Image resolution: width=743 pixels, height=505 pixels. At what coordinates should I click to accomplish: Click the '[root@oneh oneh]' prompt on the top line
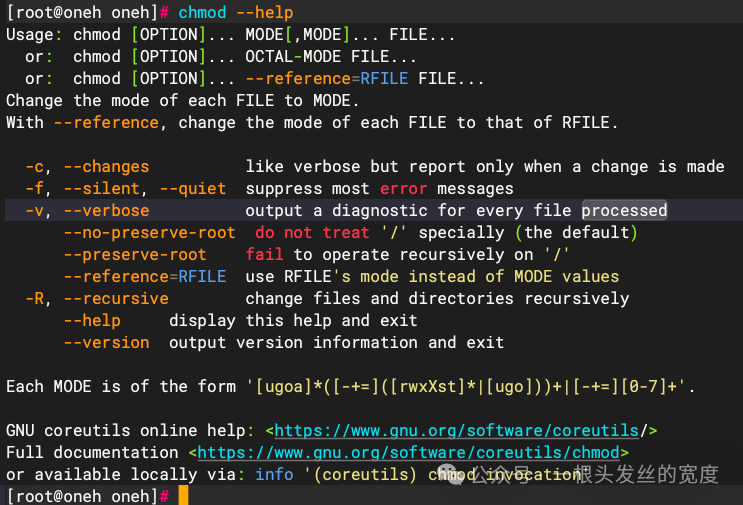click(82, 12)
